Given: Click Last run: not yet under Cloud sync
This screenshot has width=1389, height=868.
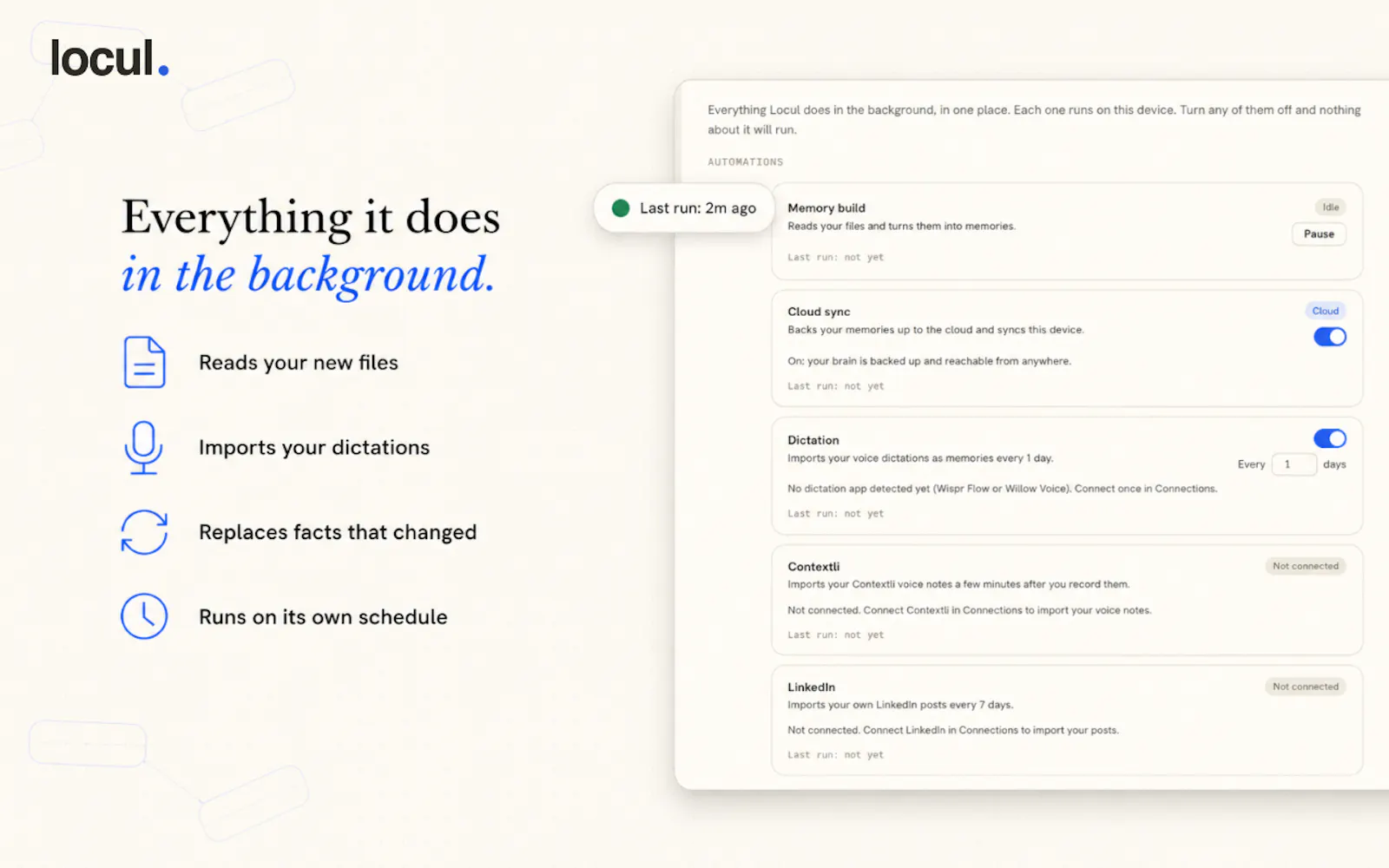Looking at the screenshot, I should click(835, 386).
